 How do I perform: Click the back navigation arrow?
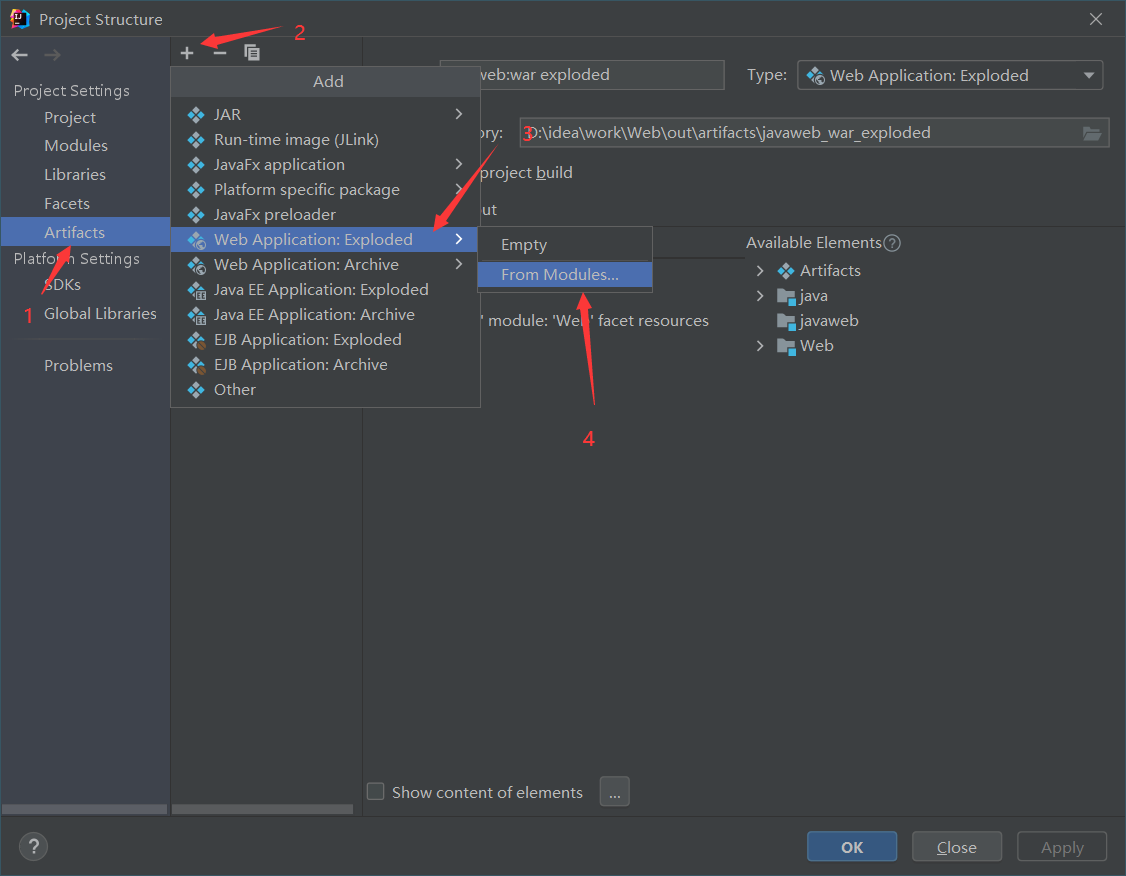18,55
